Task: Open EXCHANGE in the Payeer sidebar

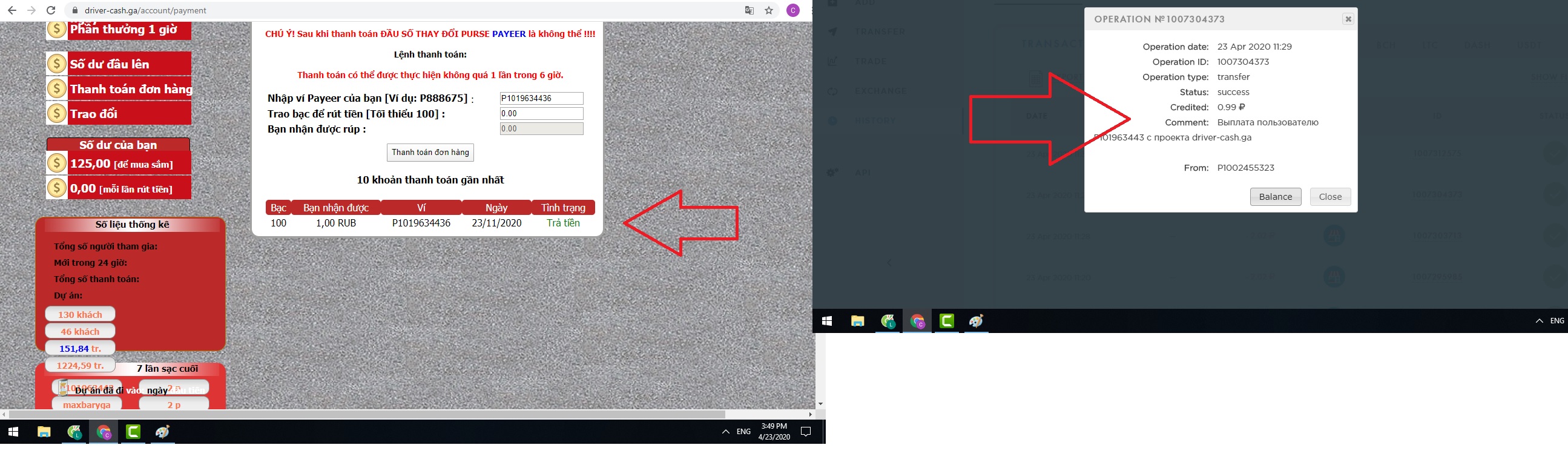Action: [x=880, y=91]
